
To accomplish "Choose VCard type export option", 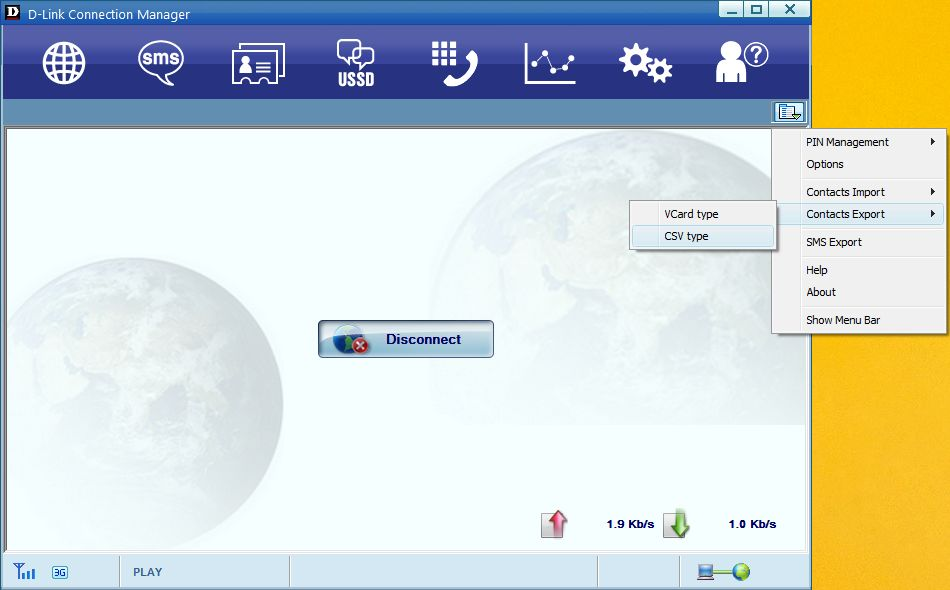I will (703, 214).
